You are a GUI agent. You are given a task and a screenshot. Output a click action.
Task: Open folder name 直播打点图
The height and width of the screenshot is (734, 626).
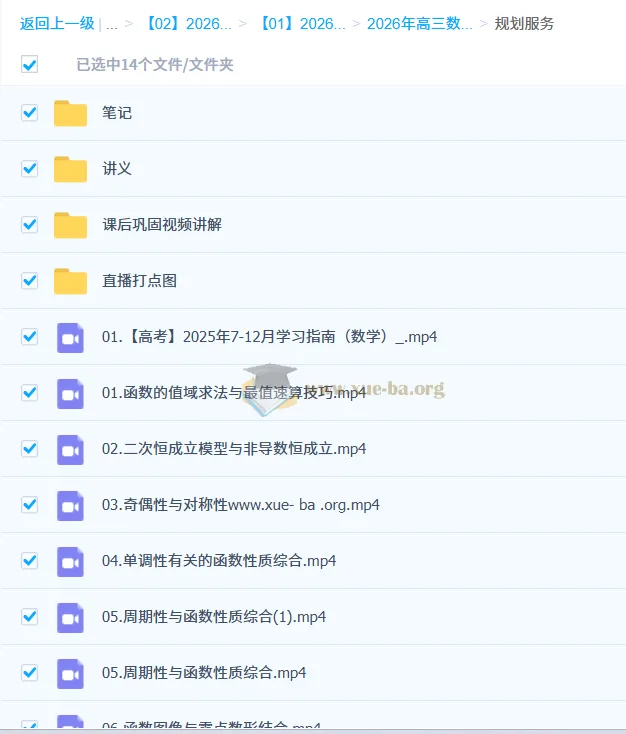[x=140, y=281]
